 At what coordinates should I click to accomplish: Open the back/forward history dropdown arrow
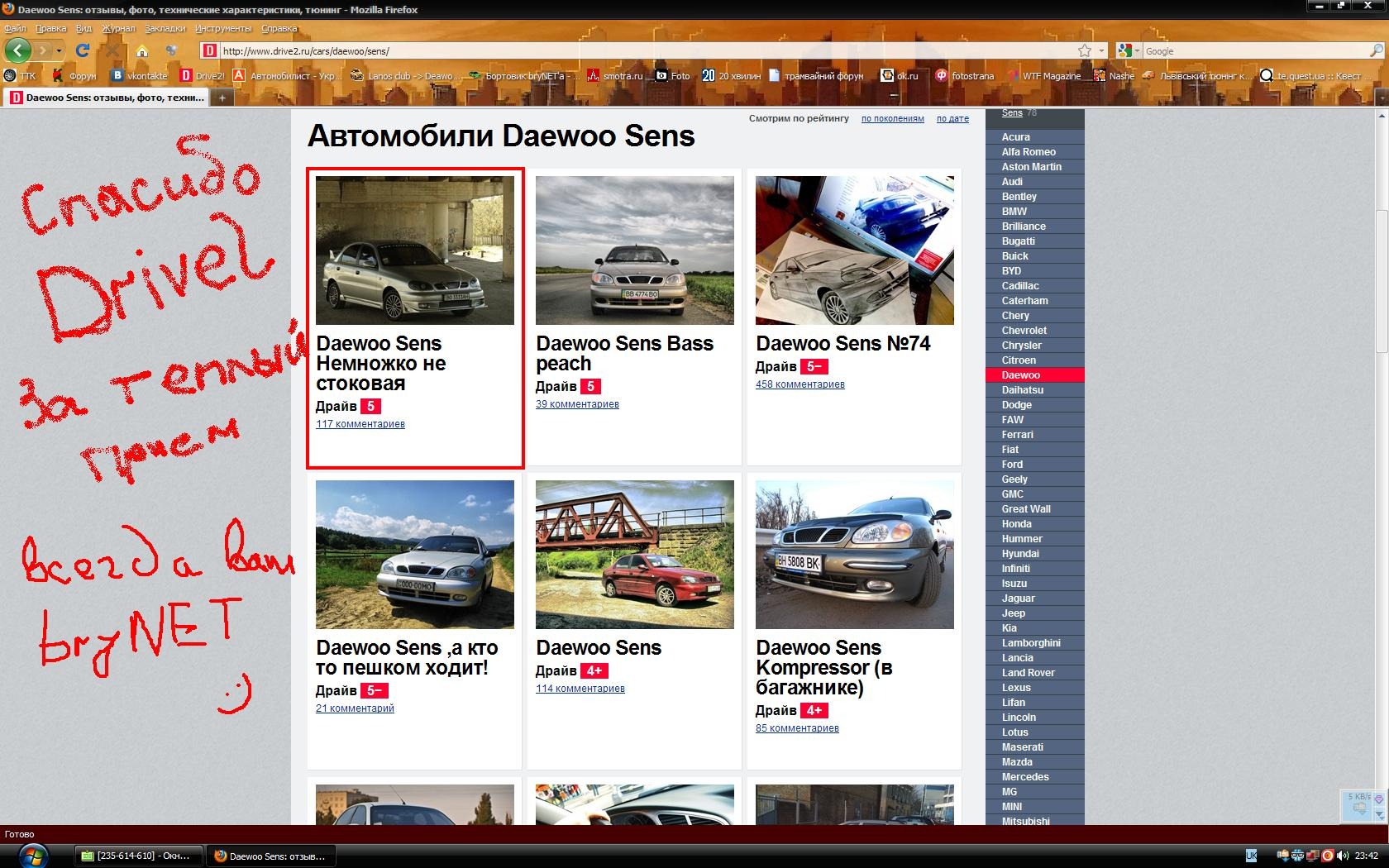point(59,50)
